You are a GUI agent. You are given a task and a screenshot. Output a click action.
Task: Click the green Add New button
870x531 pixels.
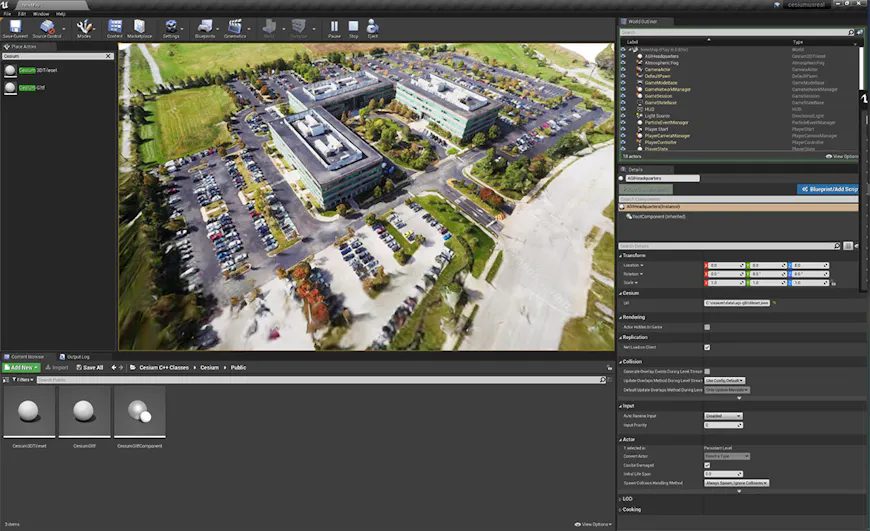pyautogui.click(x=20, y=367)
